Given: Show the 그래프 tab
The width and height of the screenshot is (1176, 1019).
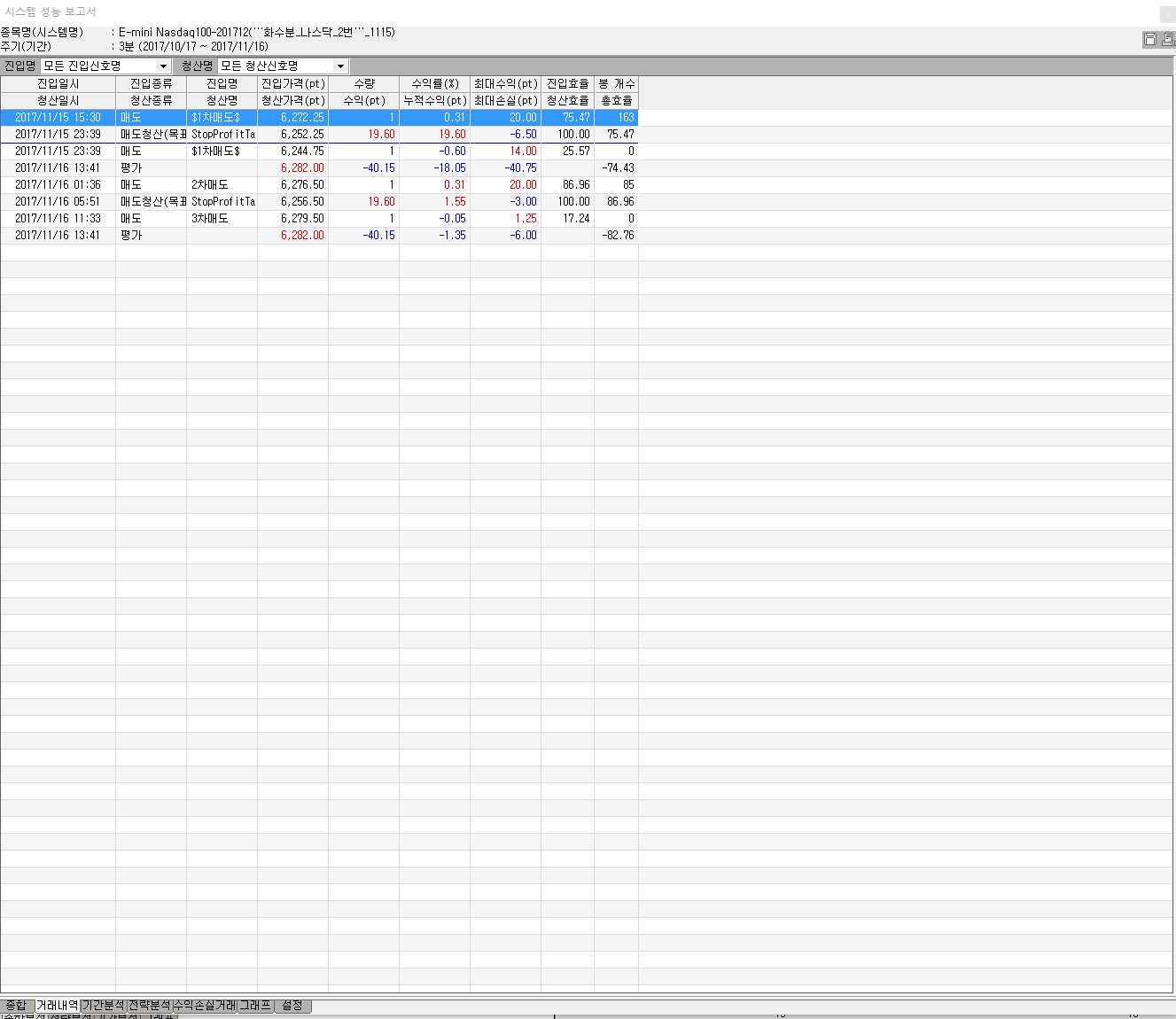Looking at the screenshot, I should (255, 1006).
